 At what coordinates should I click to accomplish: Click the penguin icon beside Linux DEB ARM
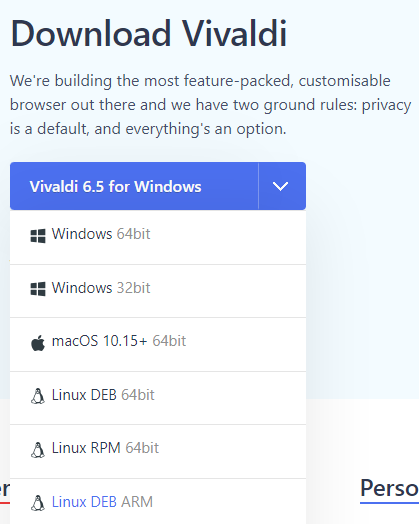coord(38,503)
